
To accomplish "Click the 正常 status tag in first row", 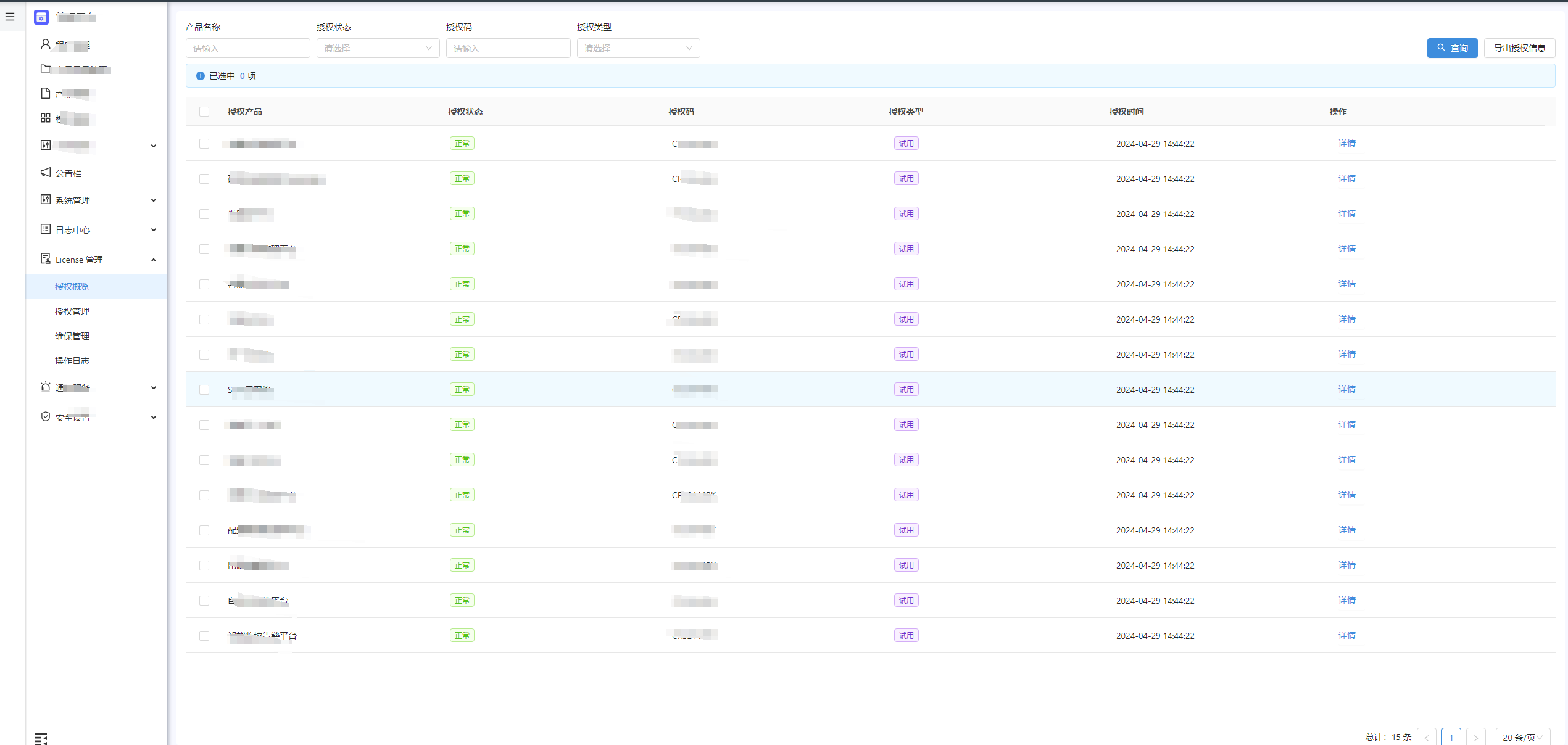I will (462, 143).
